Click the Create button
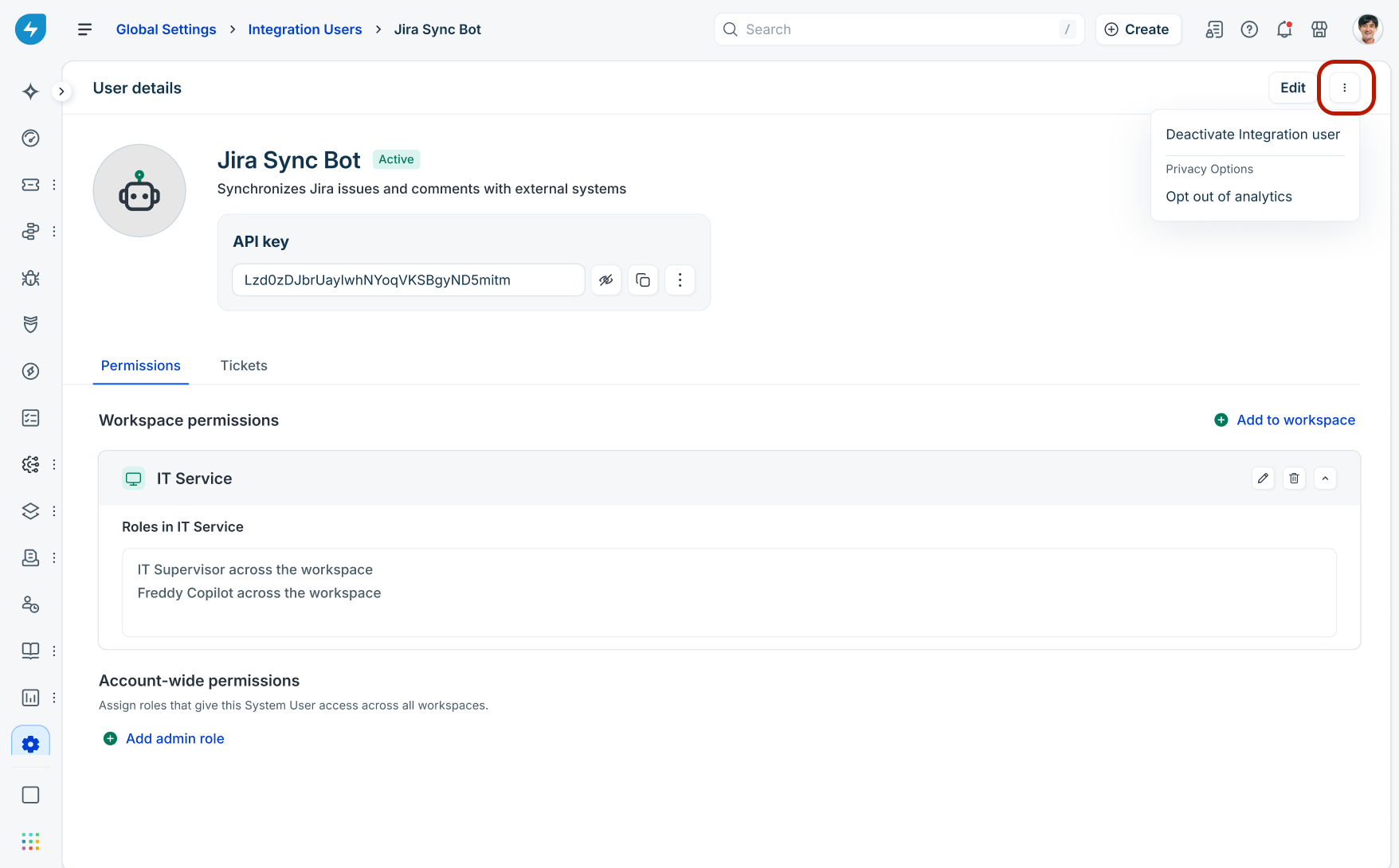Viewport: 1399px width, 868px height. point(1138,29)
